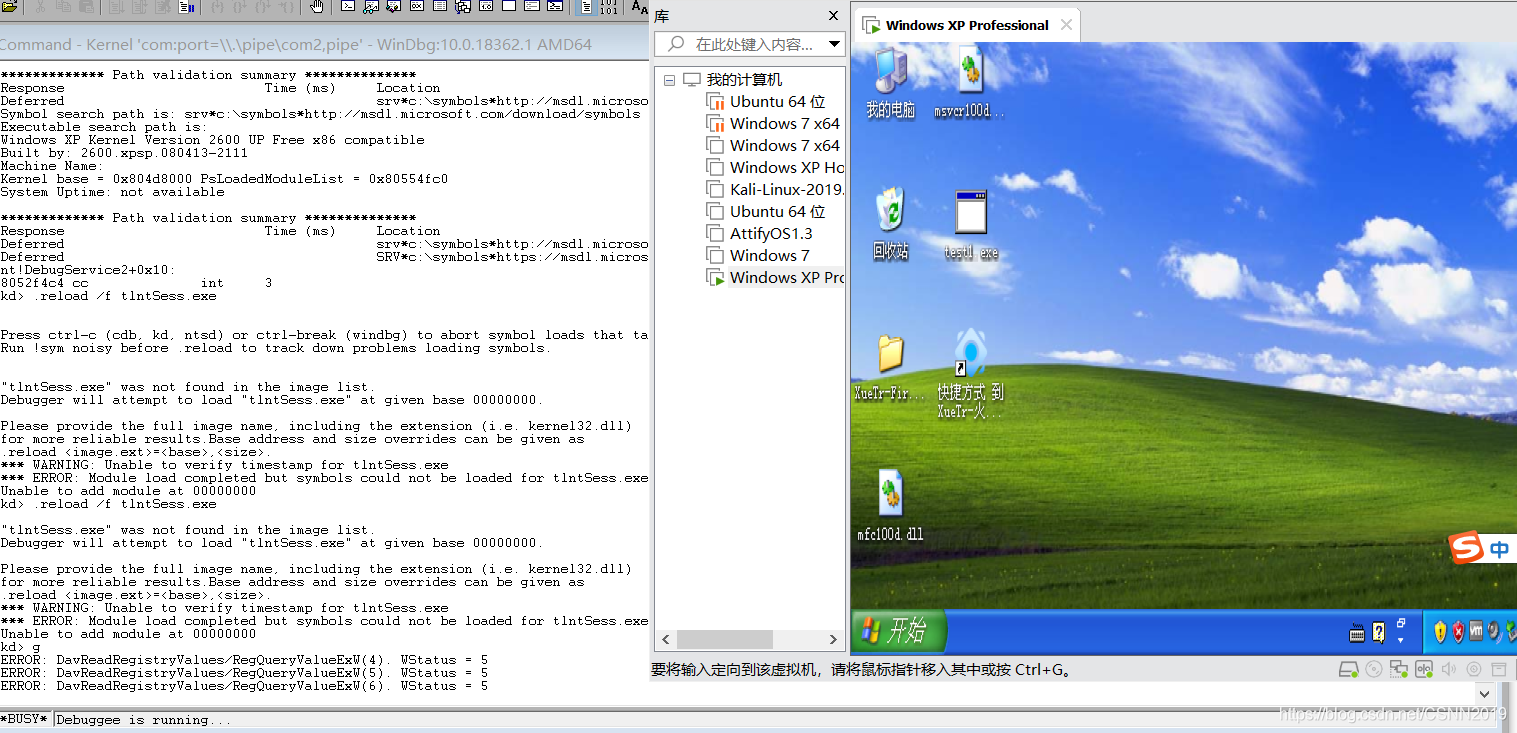Click help question icon on language bar

click(x=1379, y=632)
